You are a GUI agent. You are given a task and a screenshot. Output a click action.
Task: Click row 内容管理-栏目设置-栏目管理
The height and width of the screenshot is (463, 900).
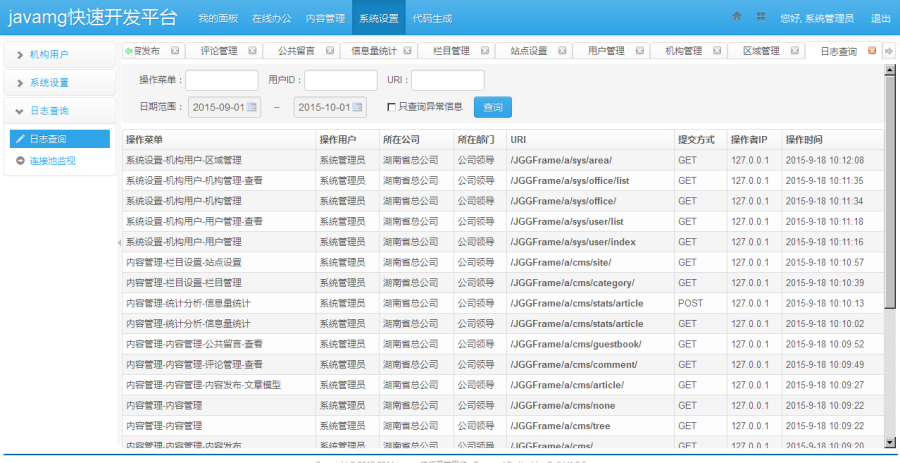503,283
